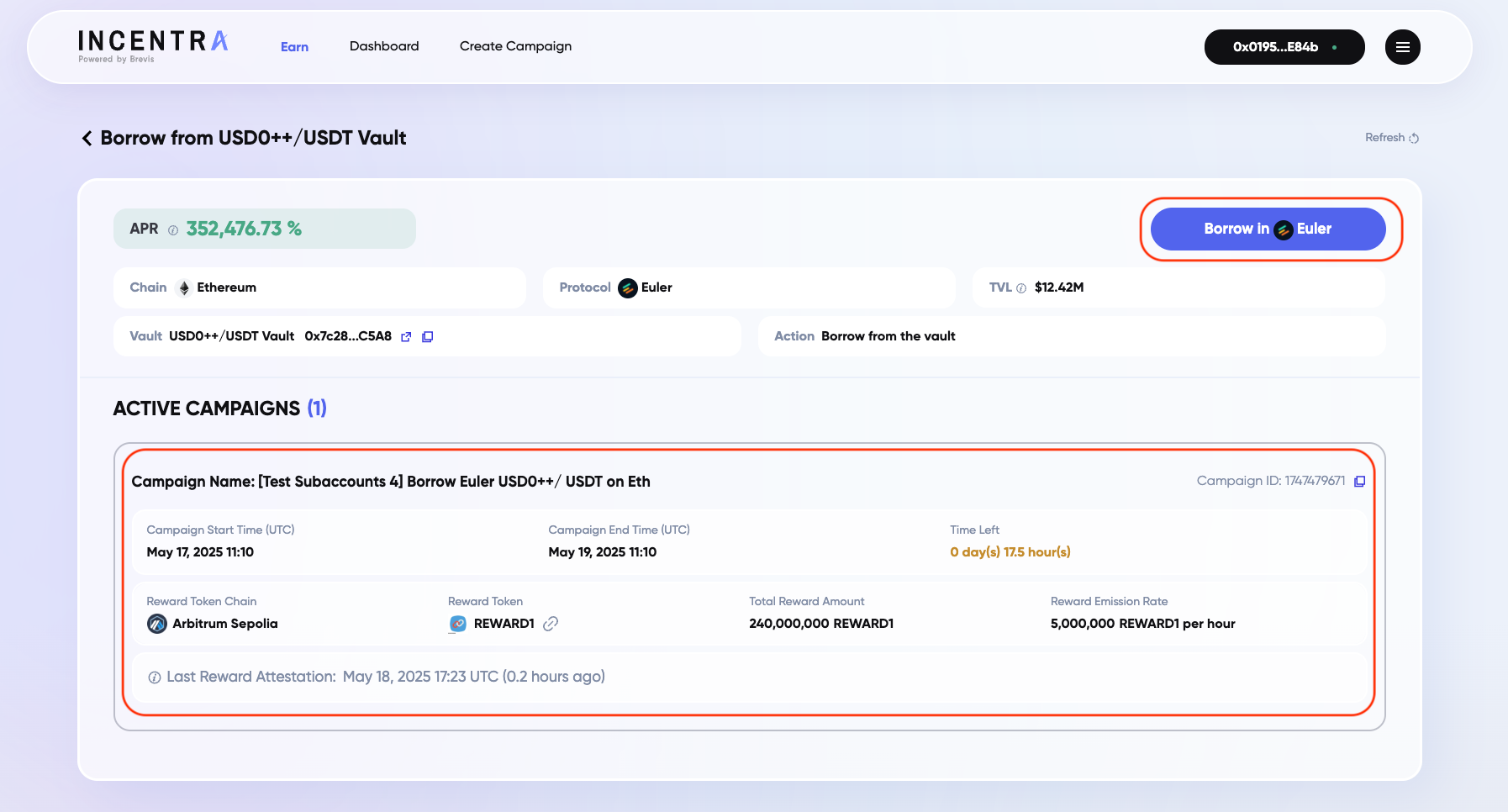
Task: Copy the vault address 0x7c28...C5A8
Action: click(x=427, y=337)
